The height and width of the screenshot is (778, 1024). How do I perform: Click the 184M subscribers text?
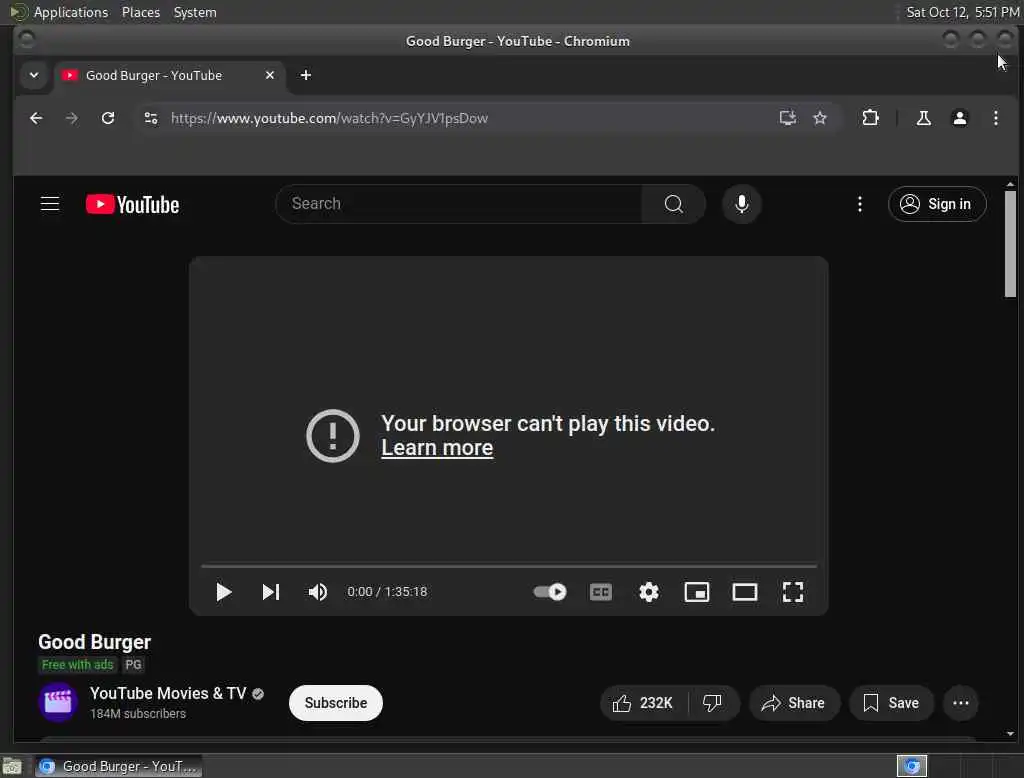pos(138,714)
